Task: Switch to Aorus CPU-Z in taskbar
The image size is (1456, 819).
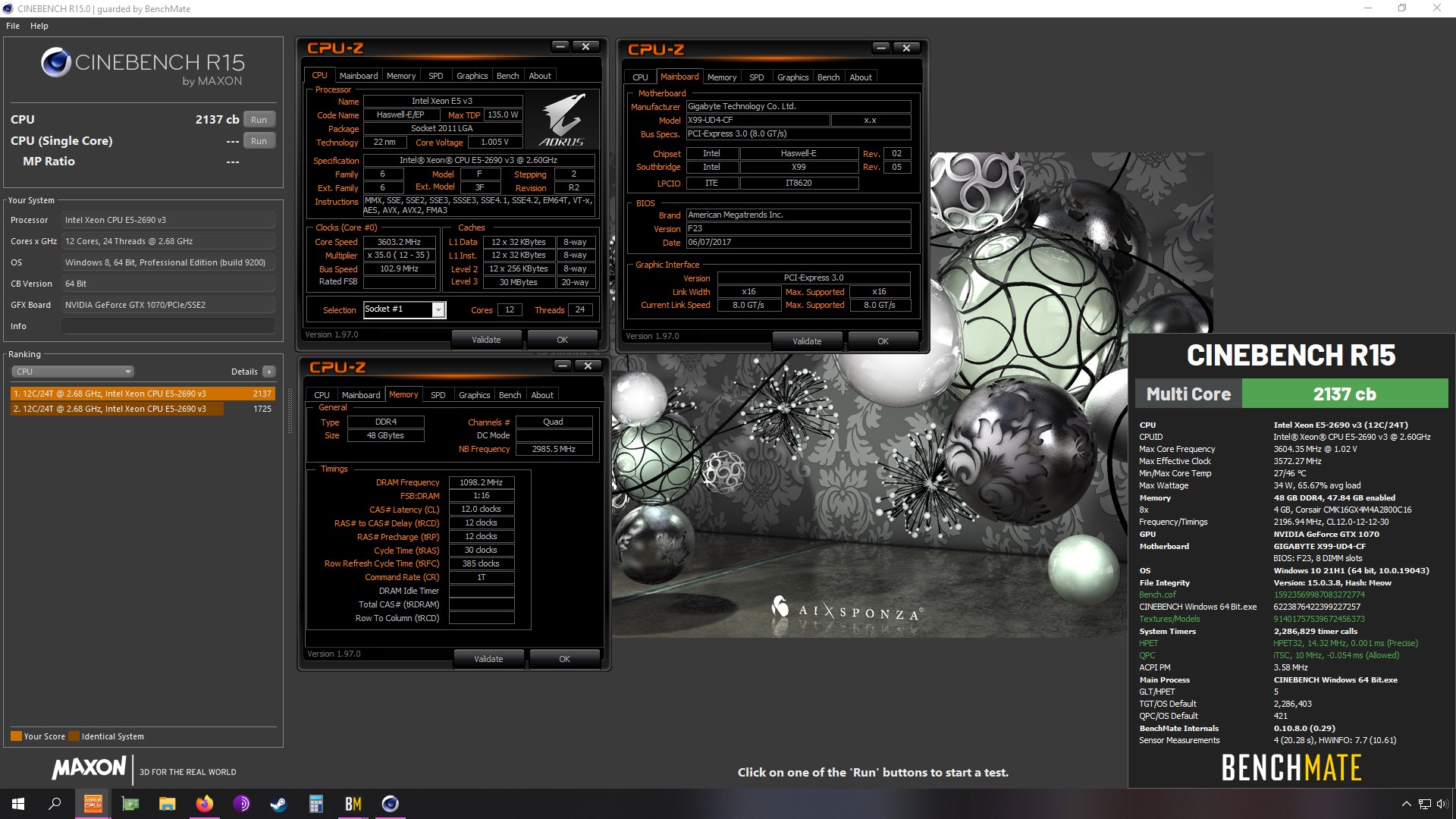Action: [93, 804]
